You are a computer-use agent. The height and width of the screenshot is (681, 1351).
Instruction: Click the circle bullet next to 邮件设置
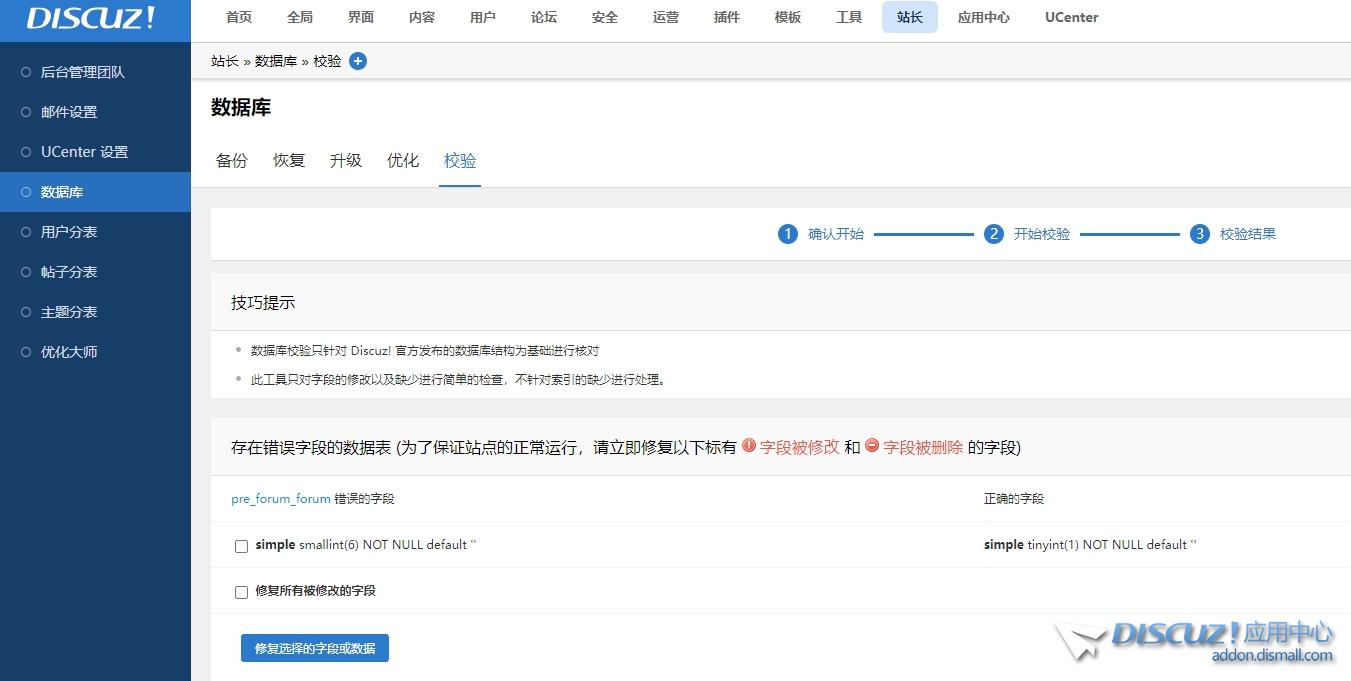point(27,112)
